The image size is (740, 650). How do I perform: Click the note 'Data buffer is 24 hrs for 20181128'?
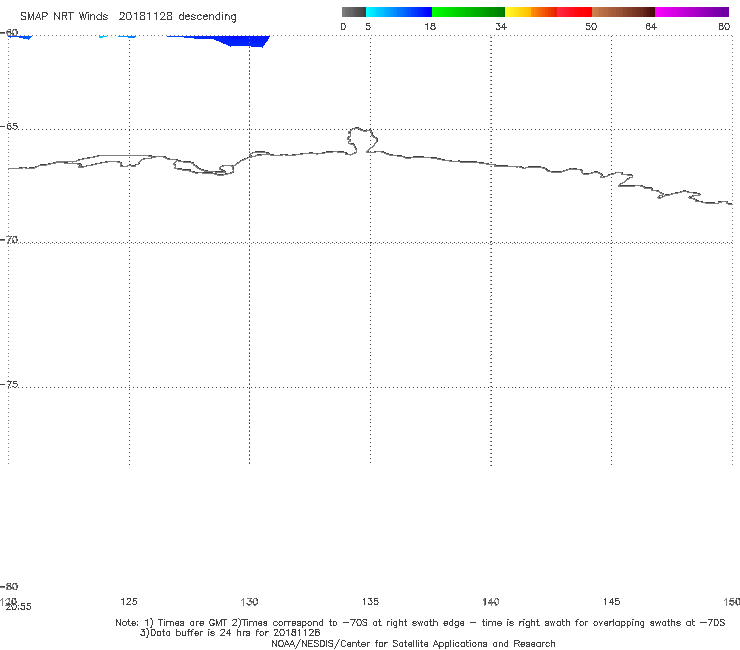(x=230, y=633)
